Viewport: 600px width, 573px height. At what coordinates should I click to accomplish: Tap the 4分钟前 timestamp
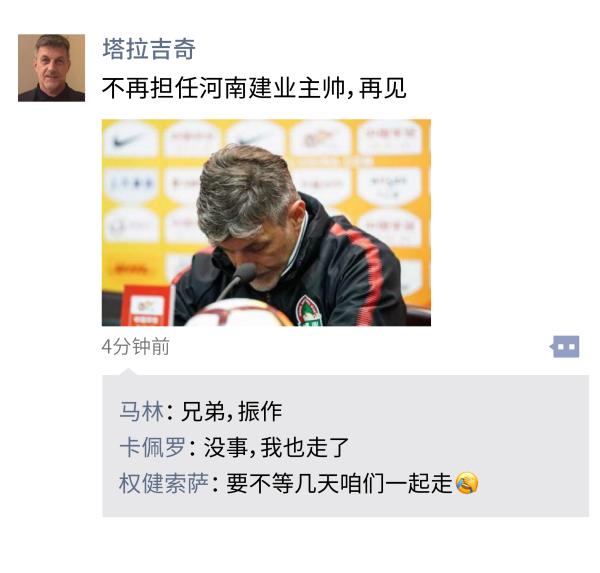135,347
